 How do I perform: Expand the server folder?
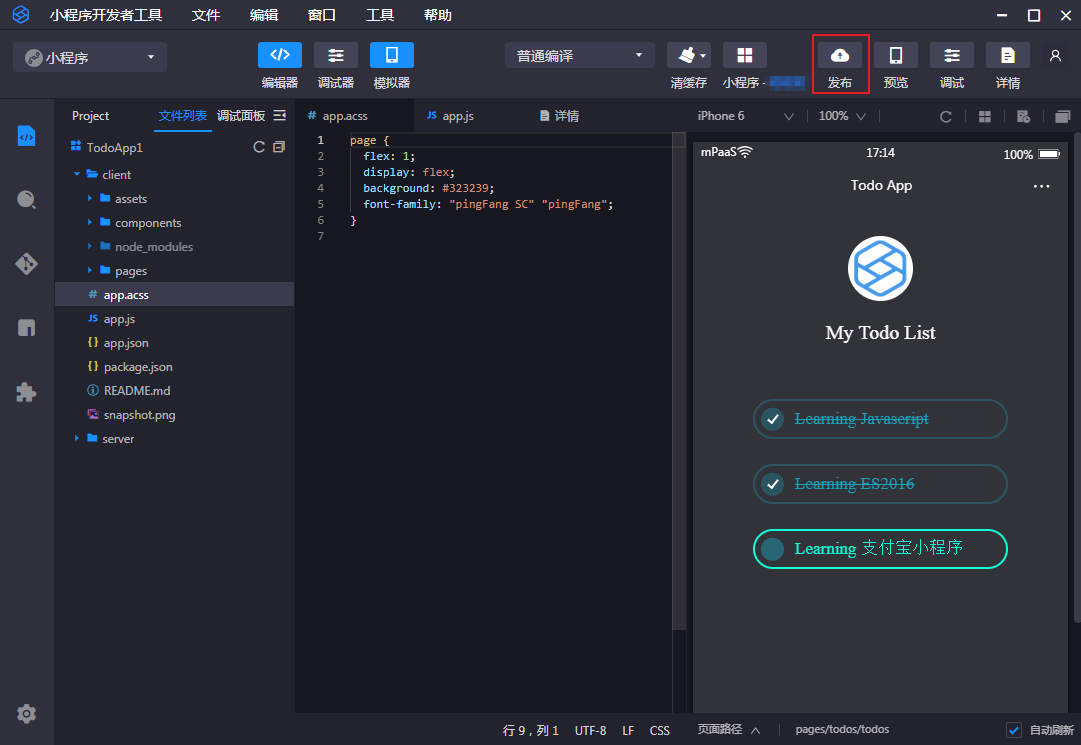(77, 438)
